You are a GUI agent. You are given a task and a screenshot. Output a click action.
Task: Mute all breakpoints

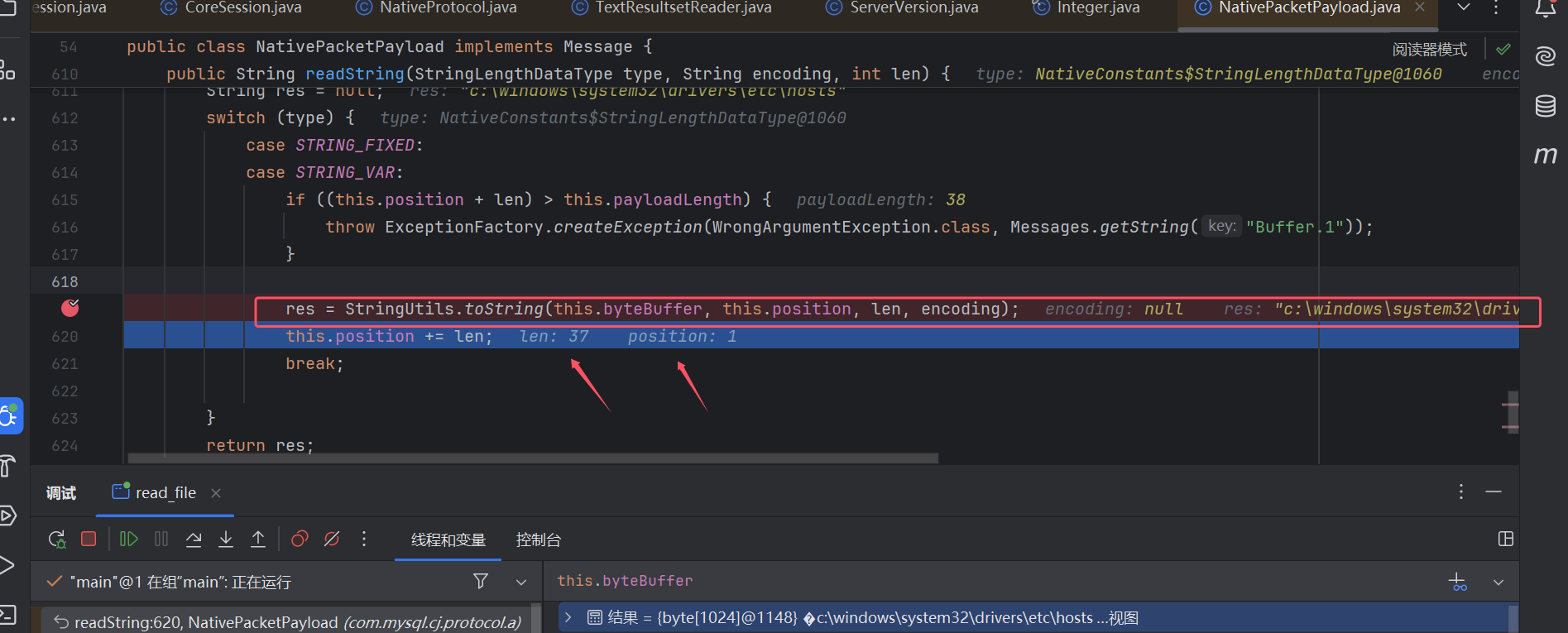[x=332, y=539]
